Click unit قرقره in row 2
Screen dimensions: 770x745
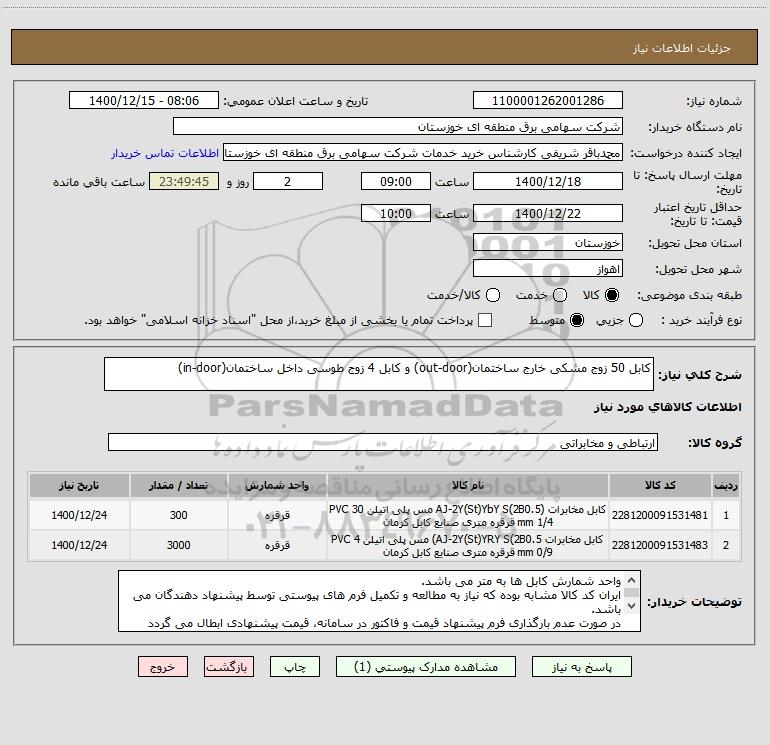click(x=277, y=545)
